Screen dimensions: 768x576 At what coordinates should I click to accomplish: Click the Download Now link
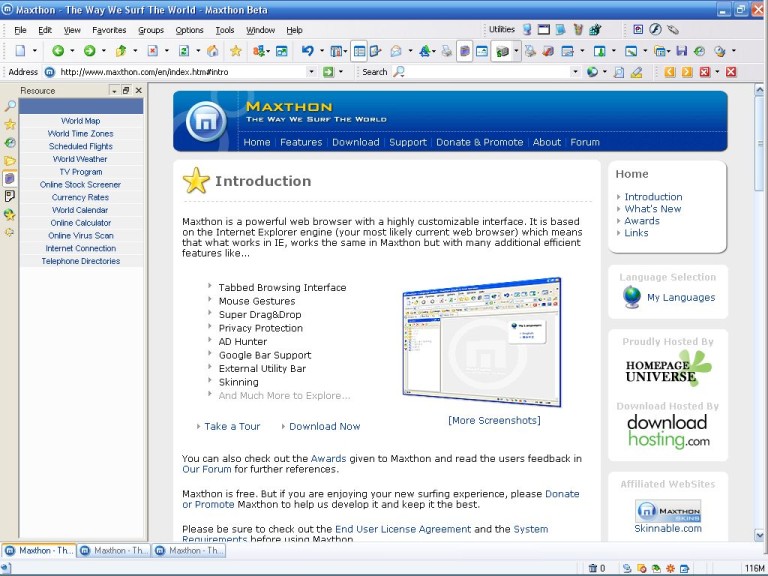pyautogui.click(x=324, y=426)
